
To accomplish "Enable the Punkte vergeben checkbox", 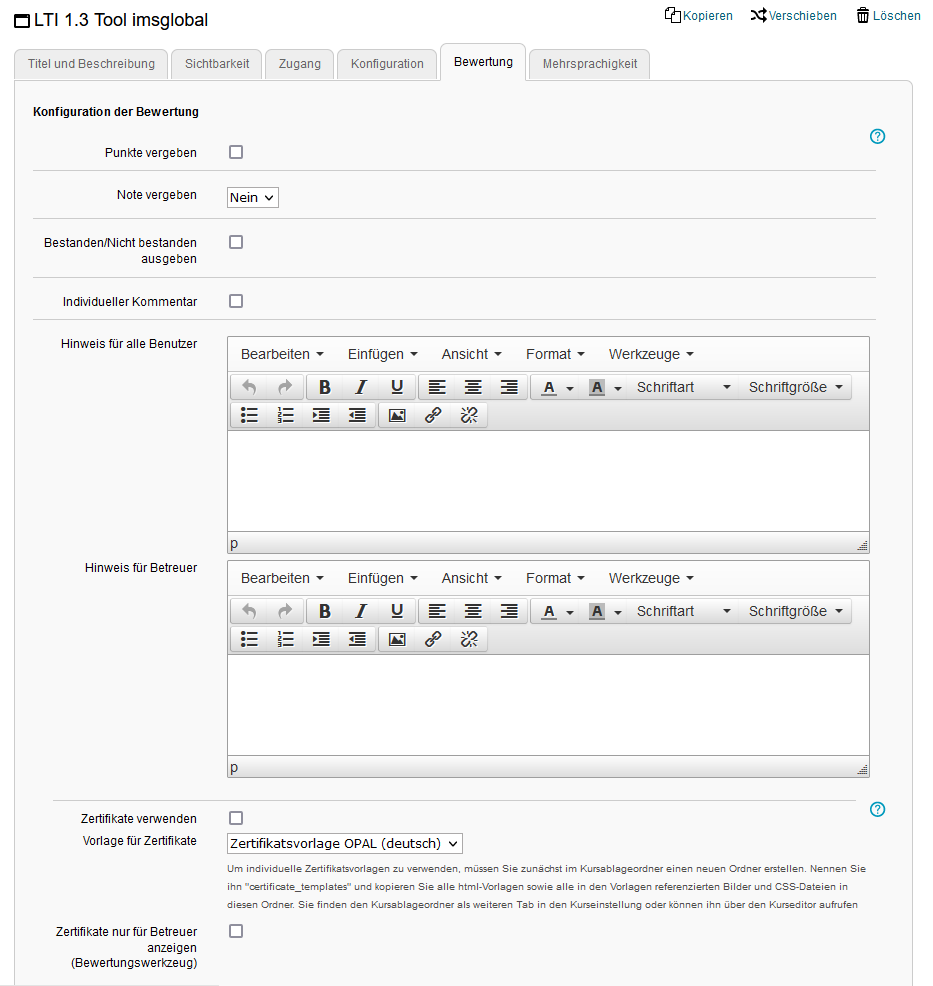I will [236, 153].
